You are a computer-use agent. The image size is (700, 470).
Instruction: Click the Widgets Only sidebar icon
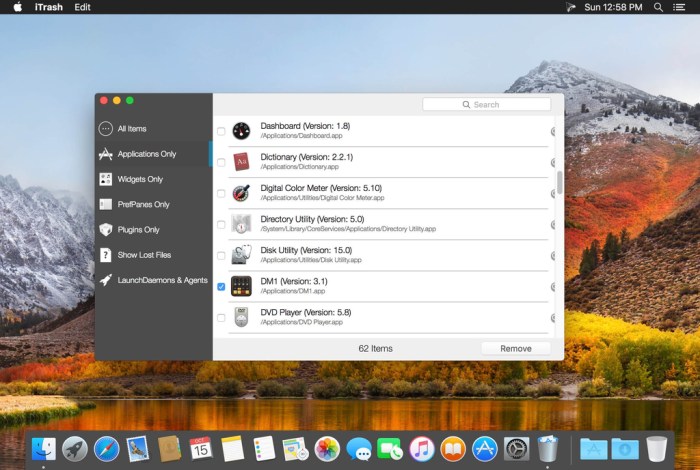coord(105,180)
